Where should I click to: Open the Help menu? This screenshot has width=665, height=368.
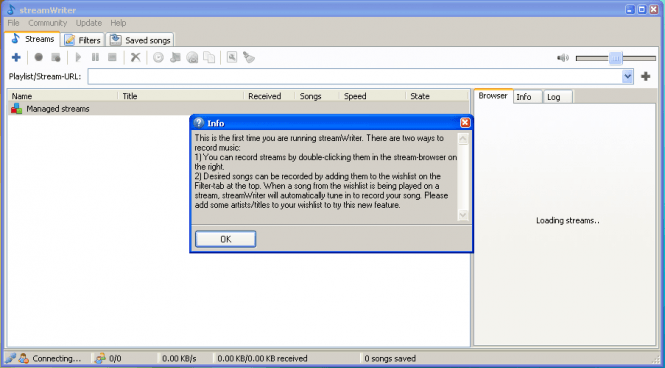coord(118,23)
